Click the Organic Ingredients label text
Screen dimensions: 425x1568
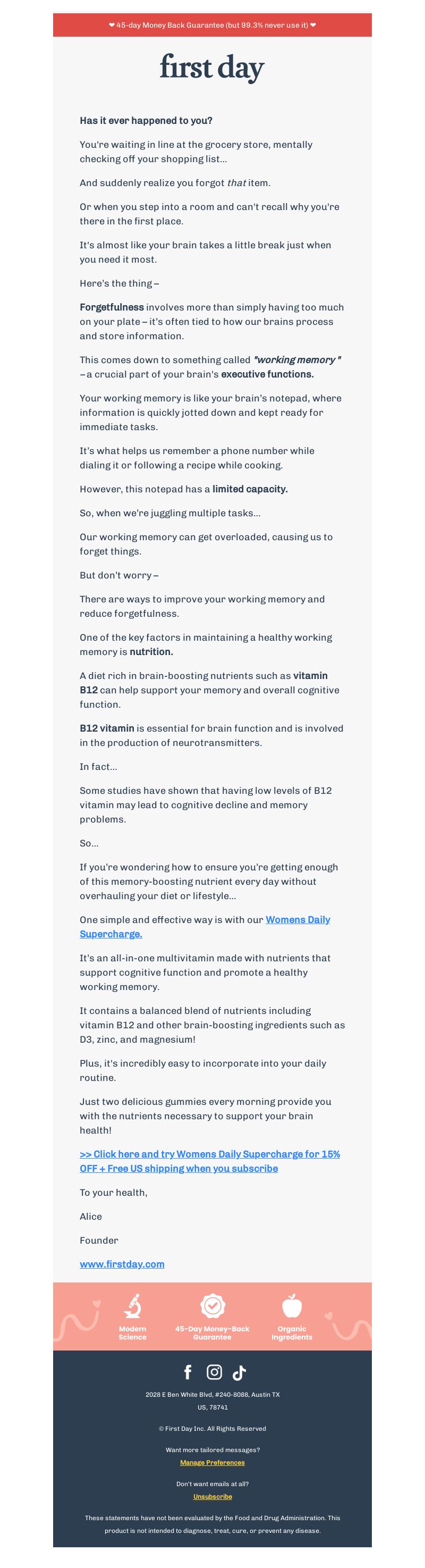click(292, 1332)
